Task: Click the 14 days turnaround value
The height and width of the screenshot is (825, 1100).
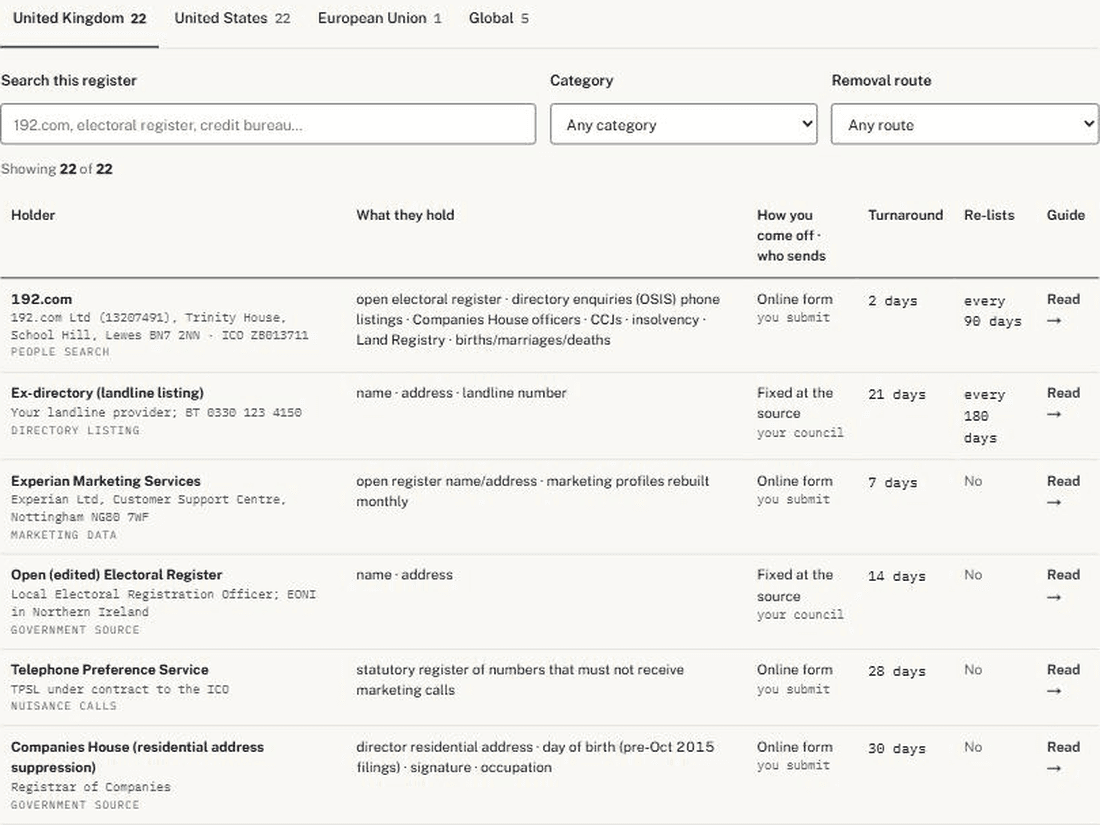Action: [897, 576]
